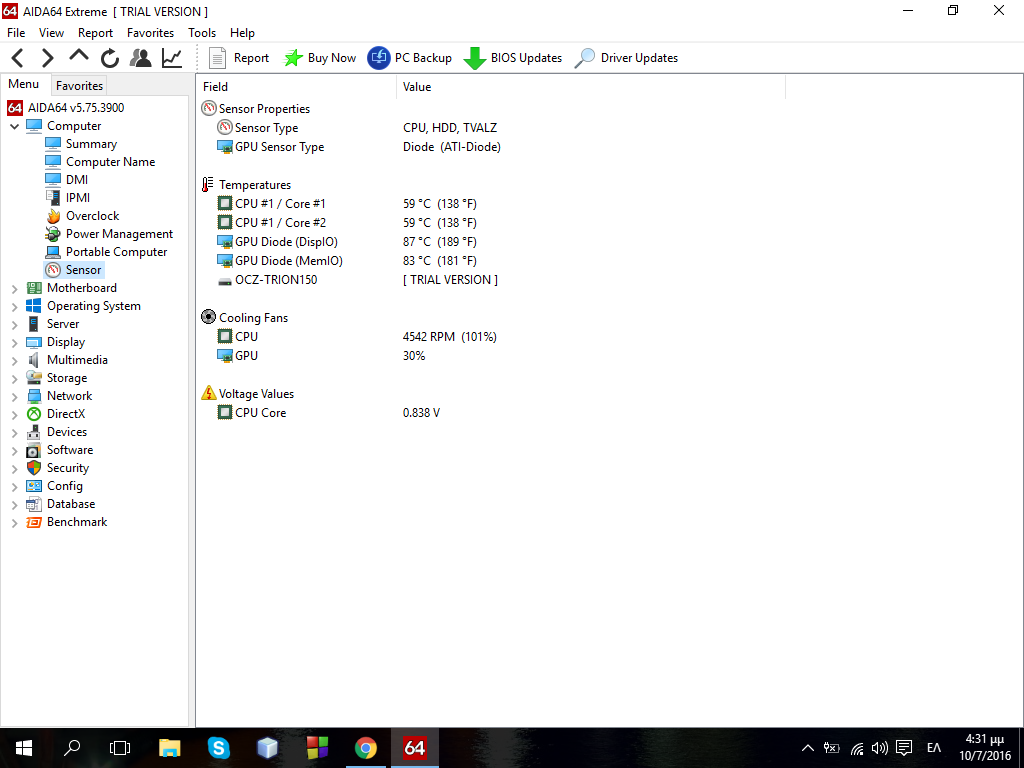
Task: Expand the Storage tree node
Action: click(x=14, y=379)
